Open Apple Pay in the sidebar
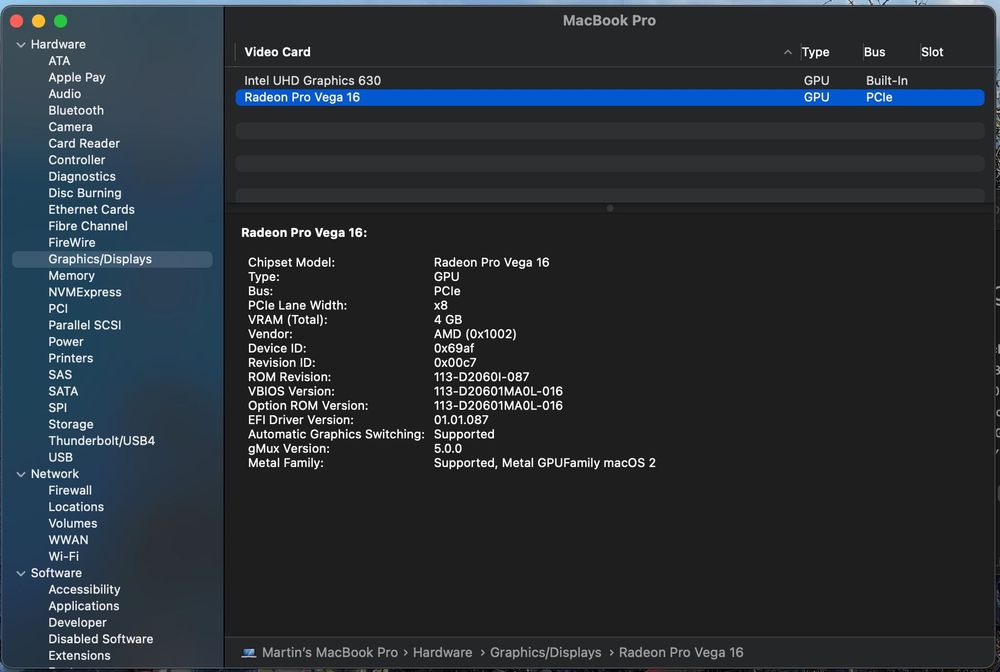The height and width of the screenshot is (672, 1000). [77, 78]
